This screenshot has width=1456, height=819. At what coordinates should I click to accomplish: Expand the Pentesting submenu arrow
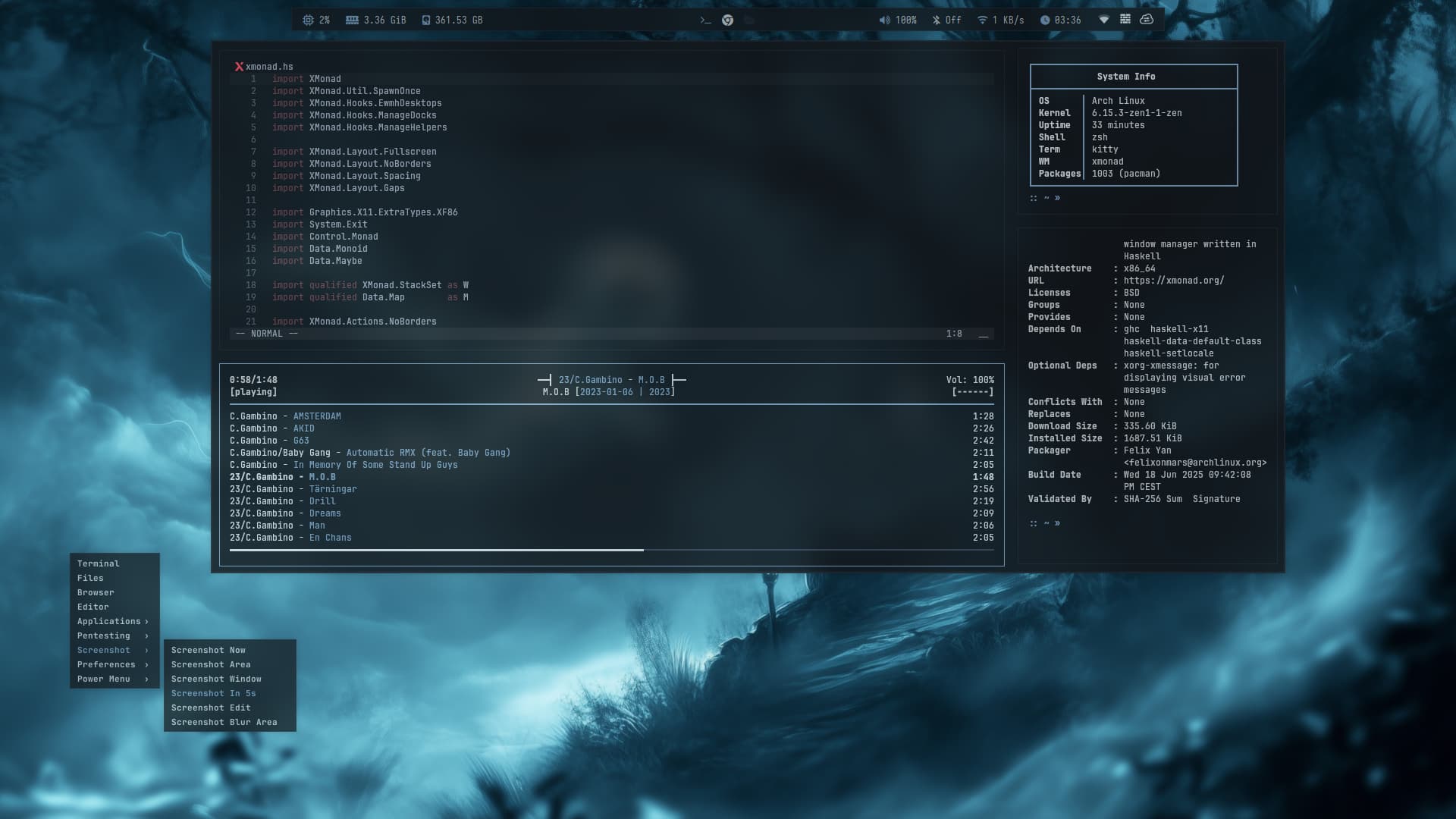(146, 635)
